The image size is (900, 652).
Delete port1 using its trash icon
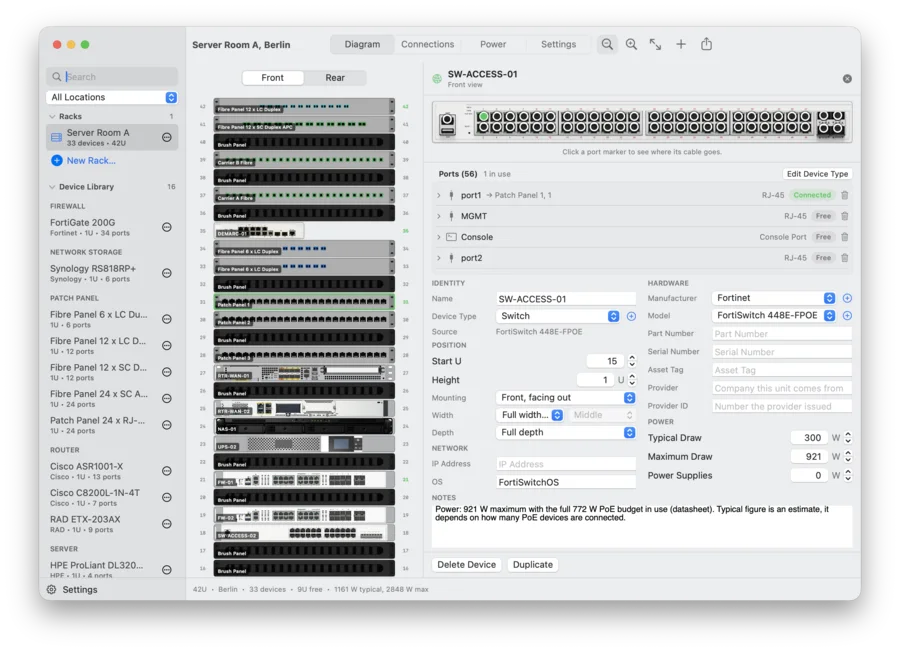tap(845, 195)
